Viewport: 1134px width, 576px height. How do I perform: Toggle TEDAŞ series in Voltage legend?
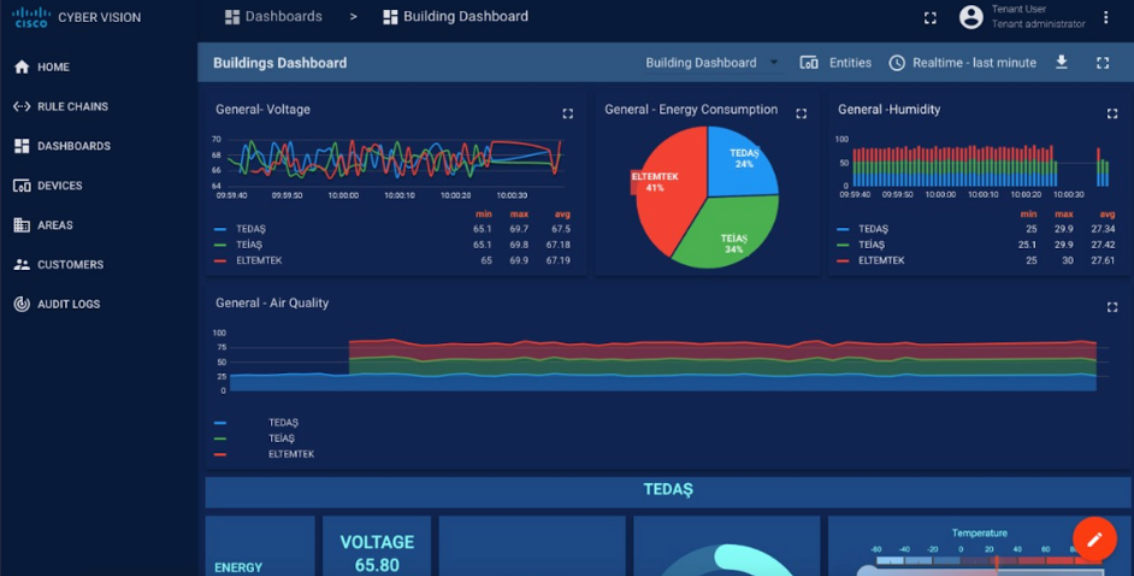(251, 229)
